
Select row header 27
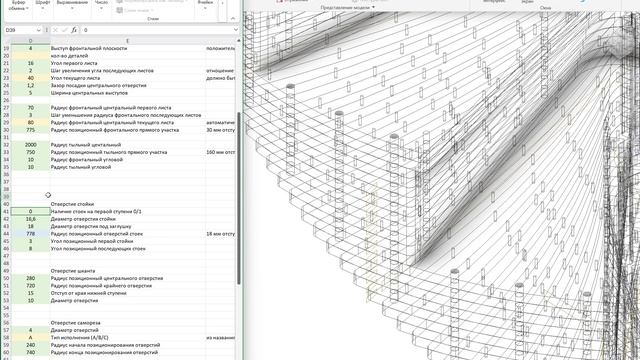[6, 108]
